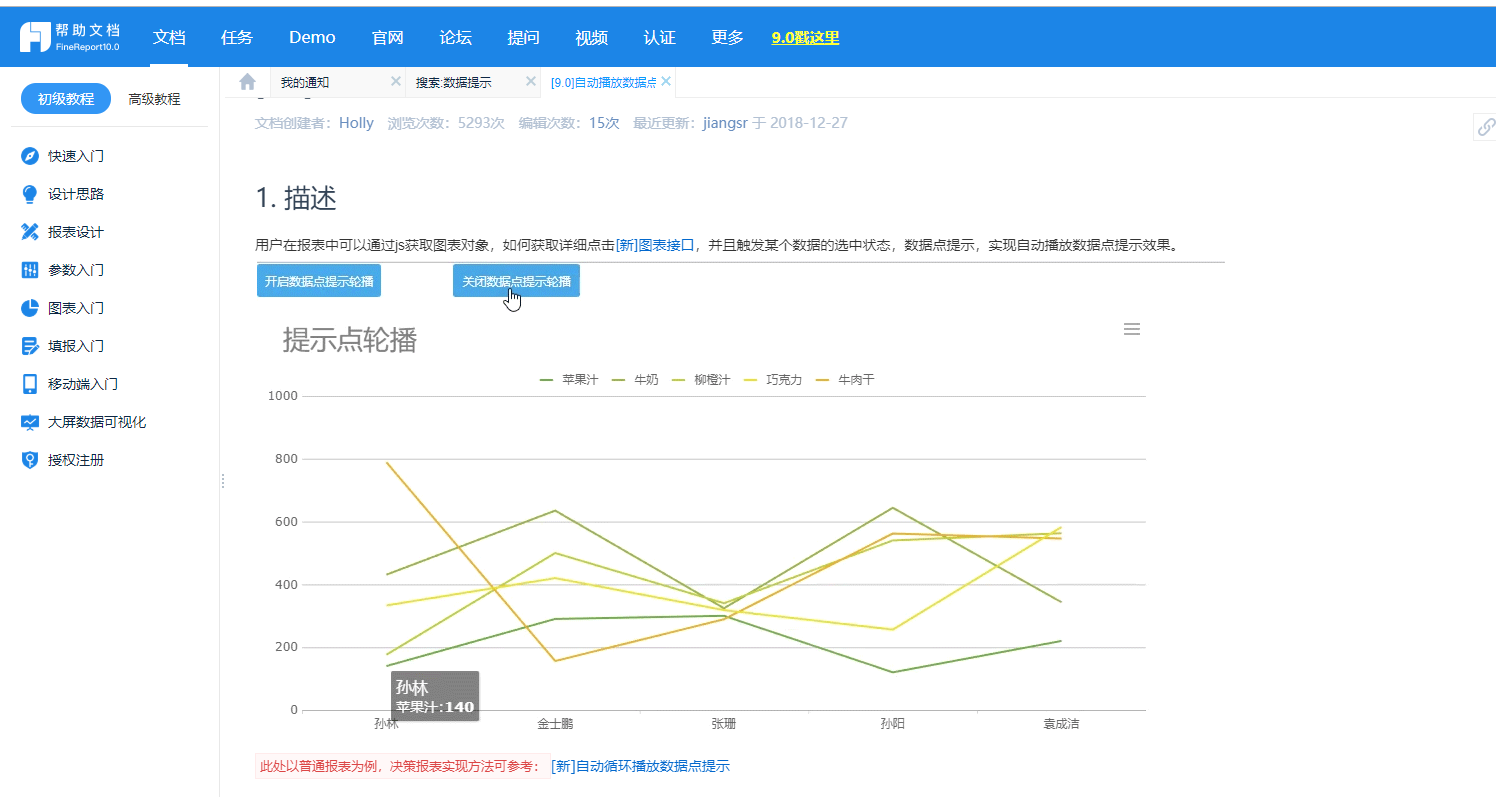
Task: Open the [新]图表接口 hyperlink
Action: point(655,244)
